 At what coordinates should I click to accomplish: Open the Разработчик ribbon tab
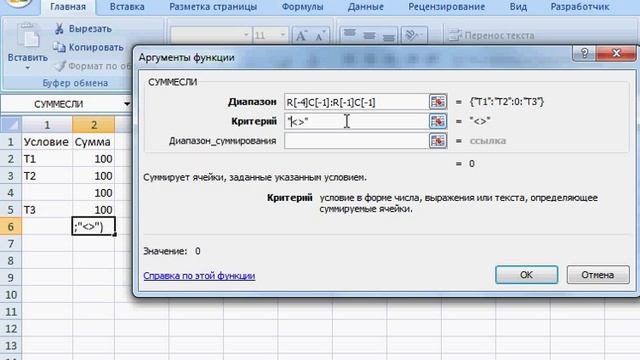(580, 7)
